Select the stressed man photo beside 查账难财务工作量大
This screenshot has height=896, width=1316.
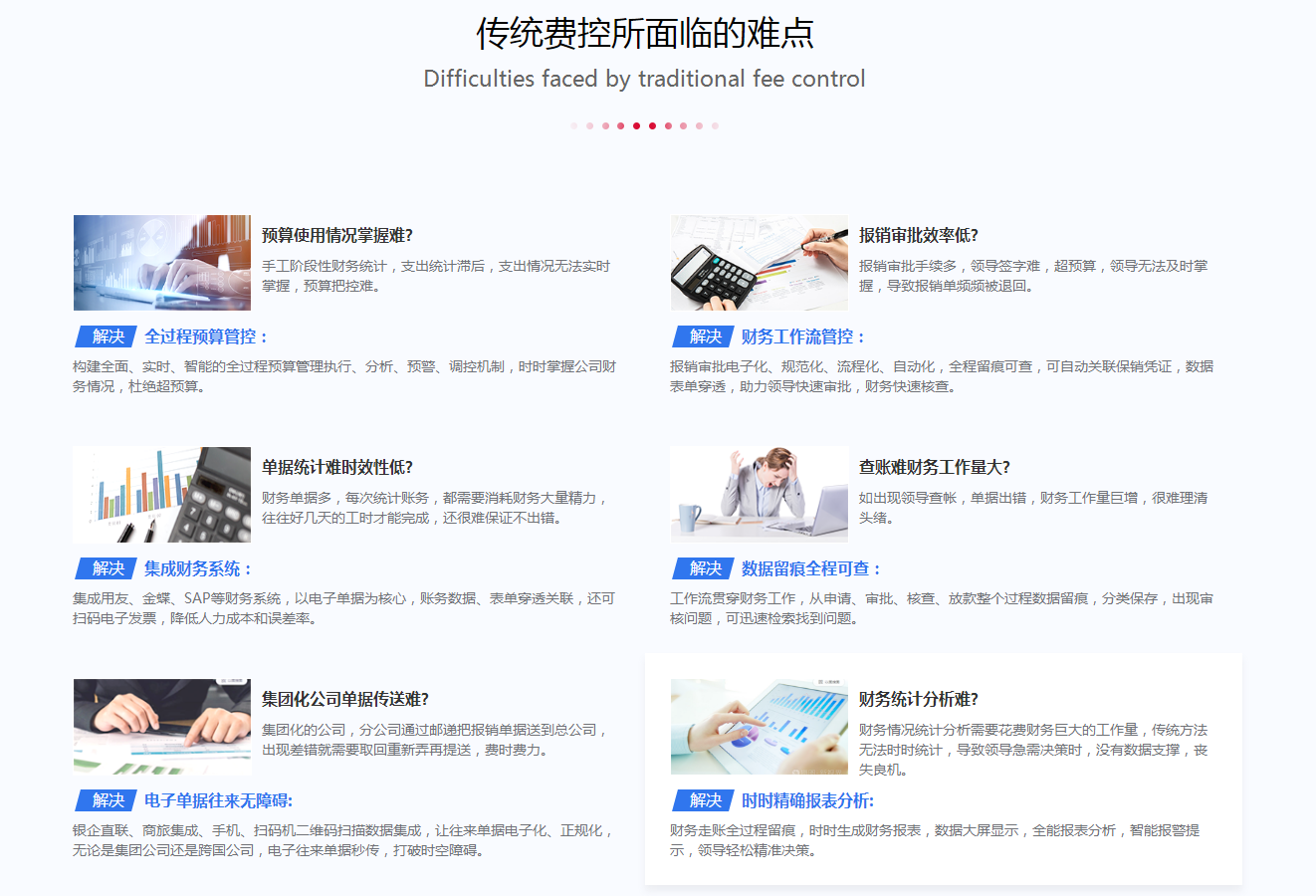(760, 495)
